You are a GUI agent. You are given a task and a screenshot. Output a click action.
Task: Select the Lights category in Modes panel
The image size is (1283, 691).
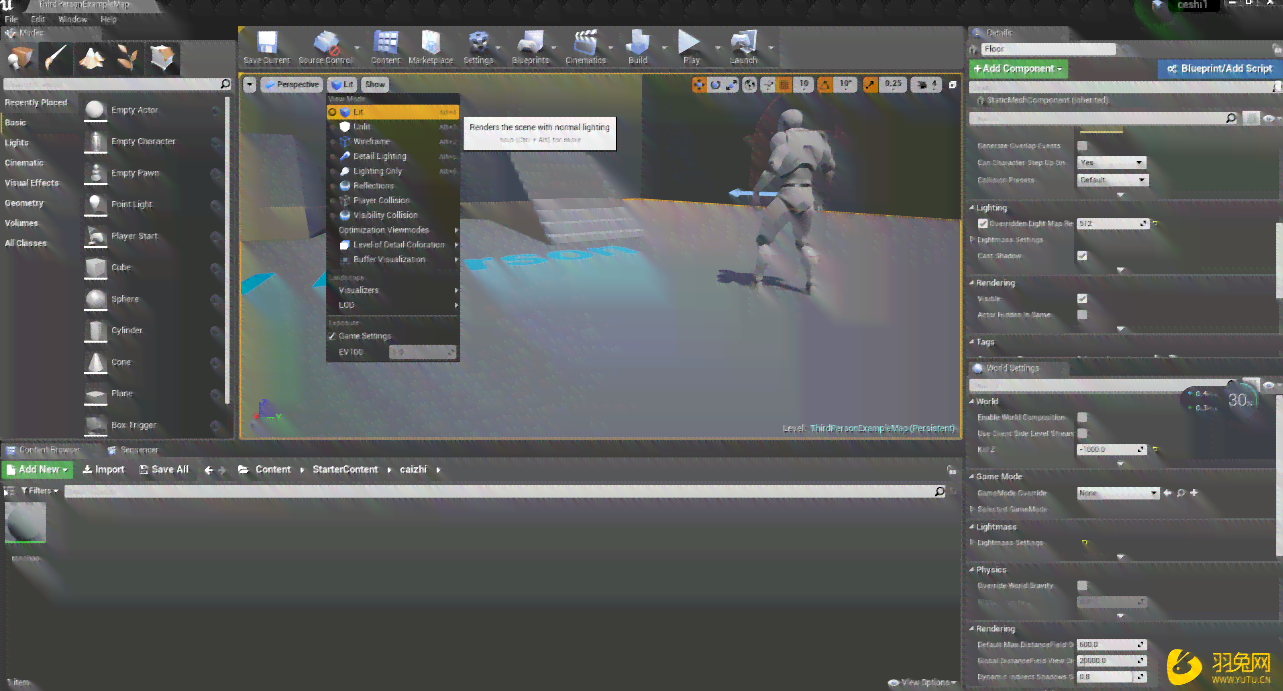(17, 142)
